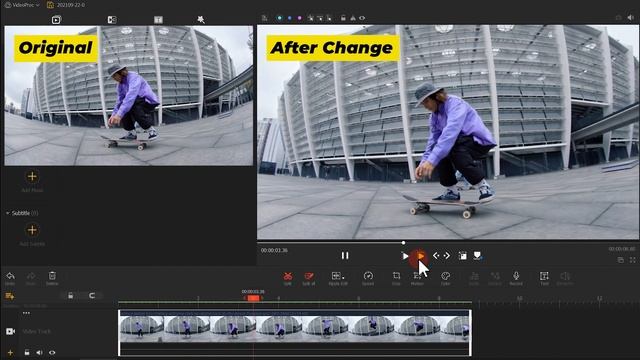The image size is (640, 360).
Task: Open the Transitions tab
Action: [x=112, y=20]
